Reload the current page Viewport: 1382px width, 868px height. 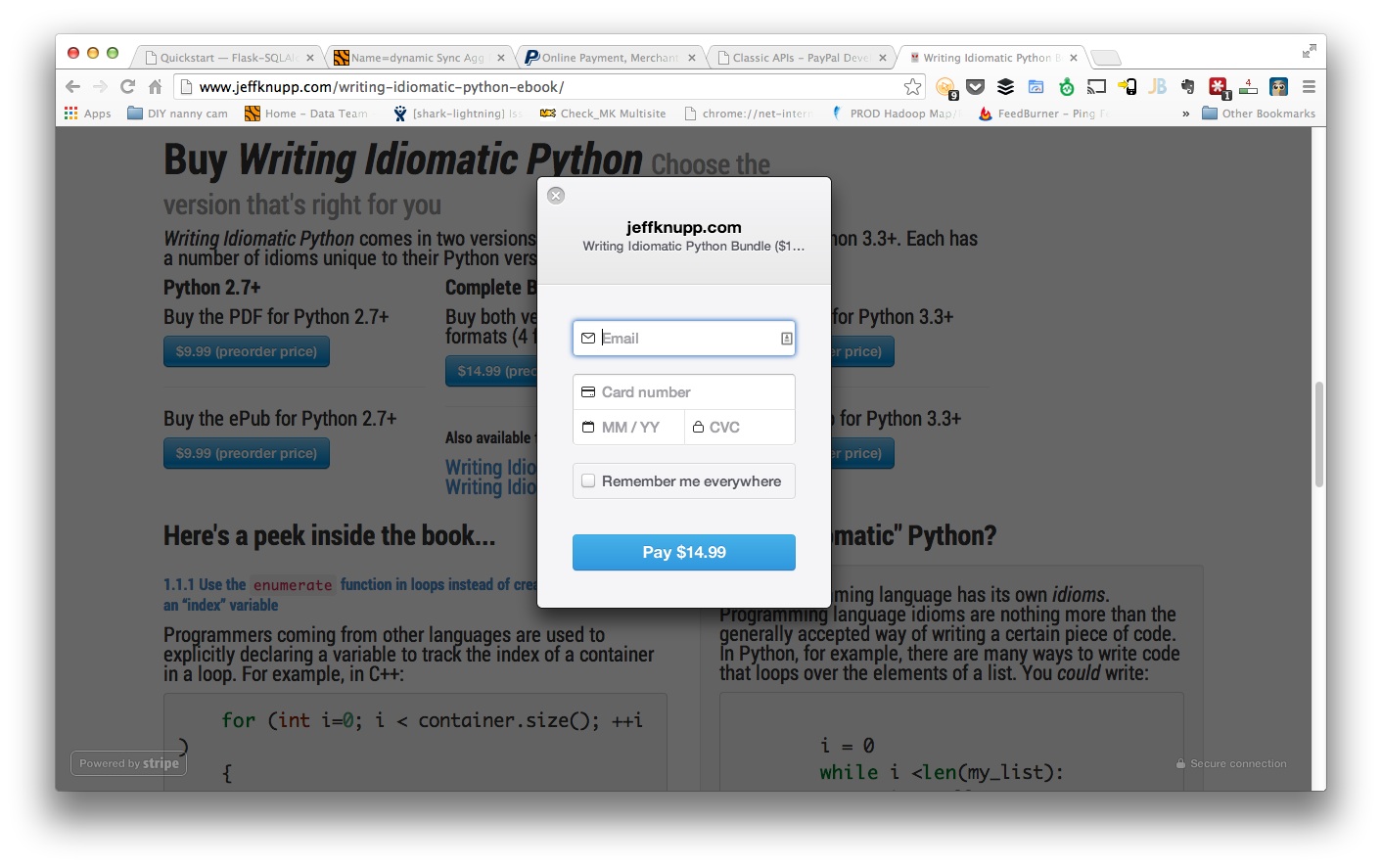pyautogui.click(x=127, y=87)
